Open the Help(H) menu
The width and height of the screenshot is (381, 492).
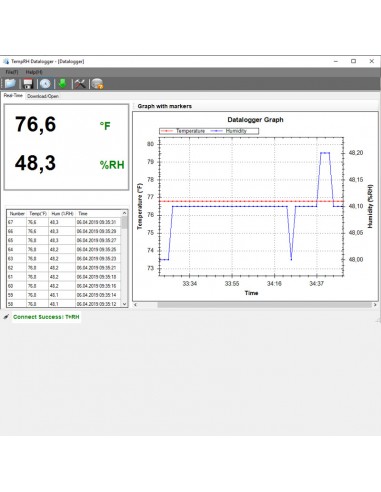34,72
